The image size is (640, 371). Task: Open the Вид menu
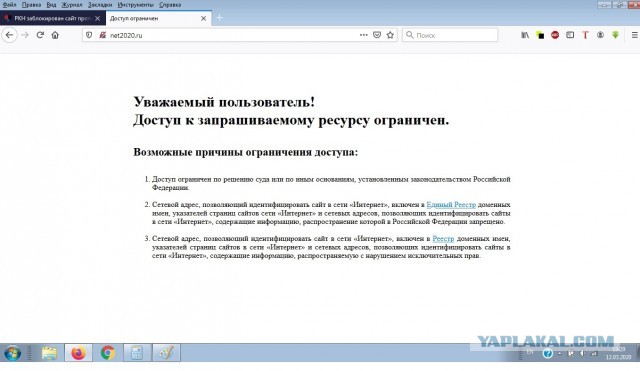click(51, 5)
